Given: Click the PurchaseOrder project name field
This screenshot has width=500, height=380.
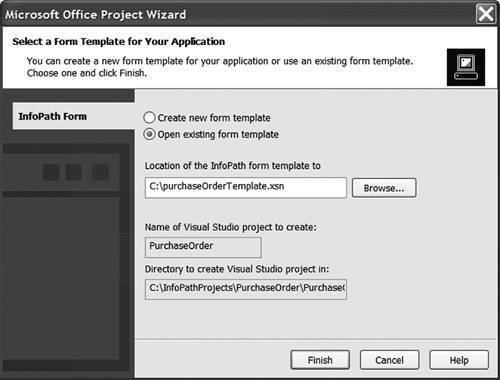Looking at the screenshot, I should [x=203, y=247].
